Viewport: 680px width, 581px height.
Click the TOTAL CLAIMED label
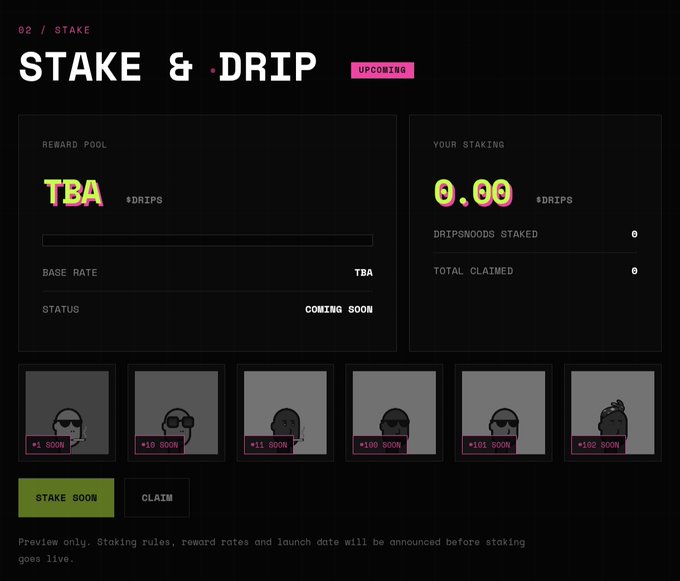pos(473,271)
